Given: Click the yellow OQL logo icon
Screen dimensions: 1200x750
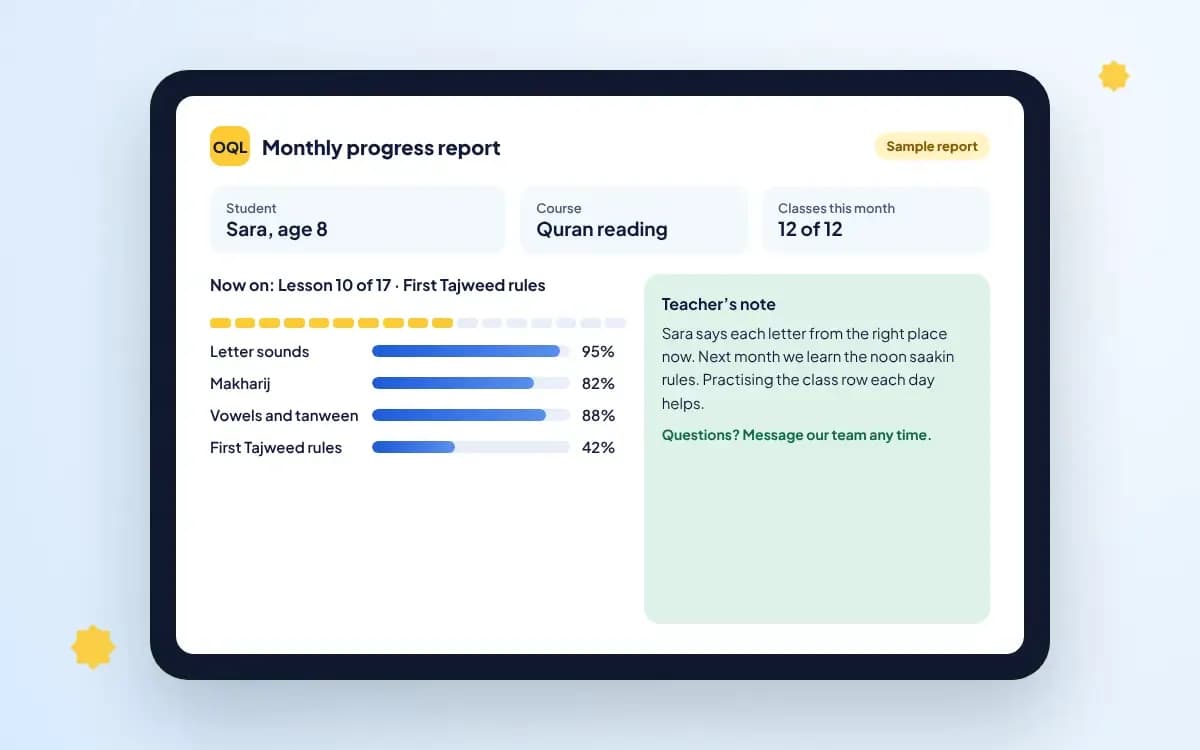Looking at the screenshot, I should [x=230, y=147].
